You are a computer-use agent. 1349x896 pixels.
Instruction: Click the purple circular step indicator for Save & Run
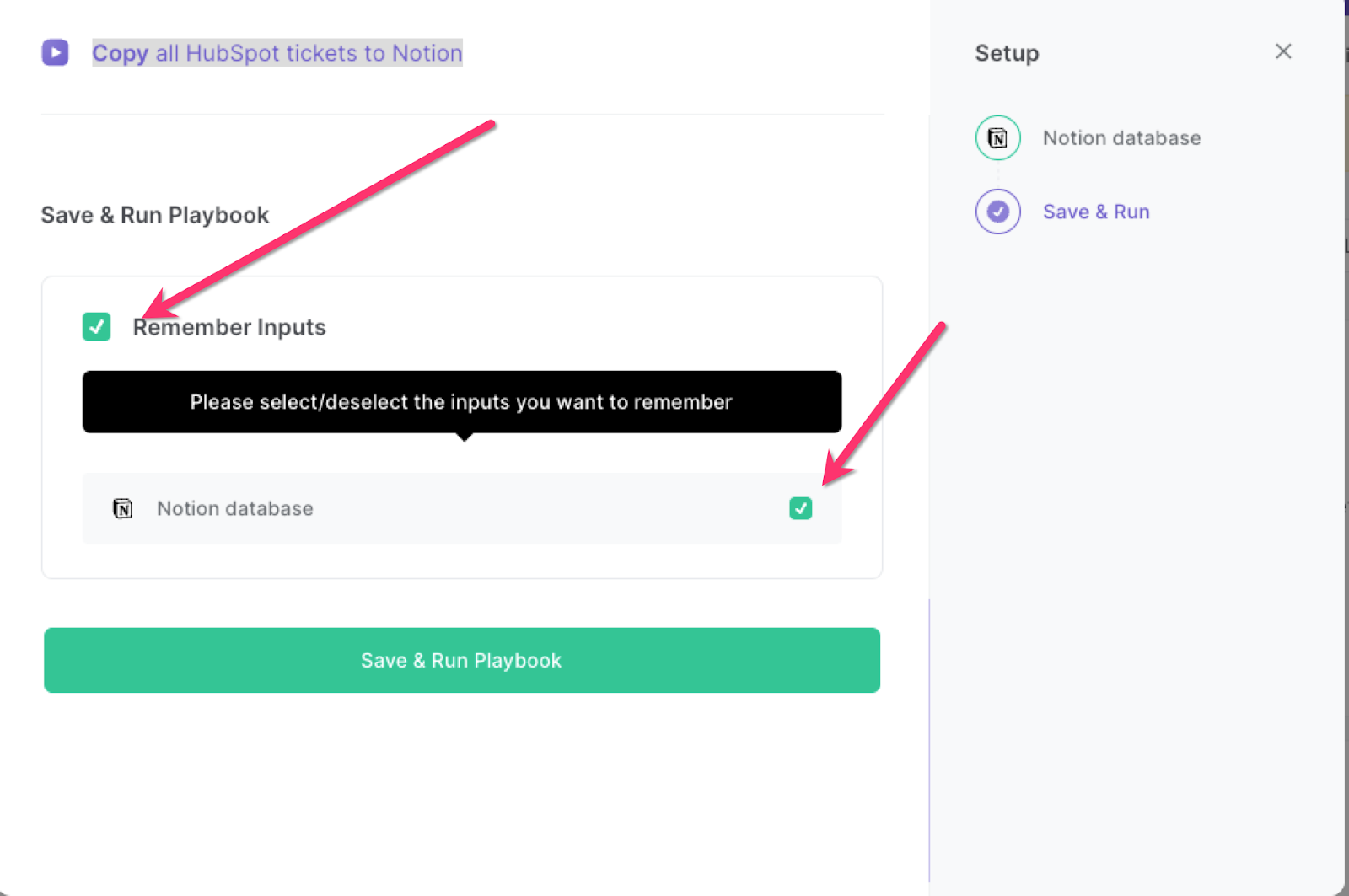(x=997, y=212)
